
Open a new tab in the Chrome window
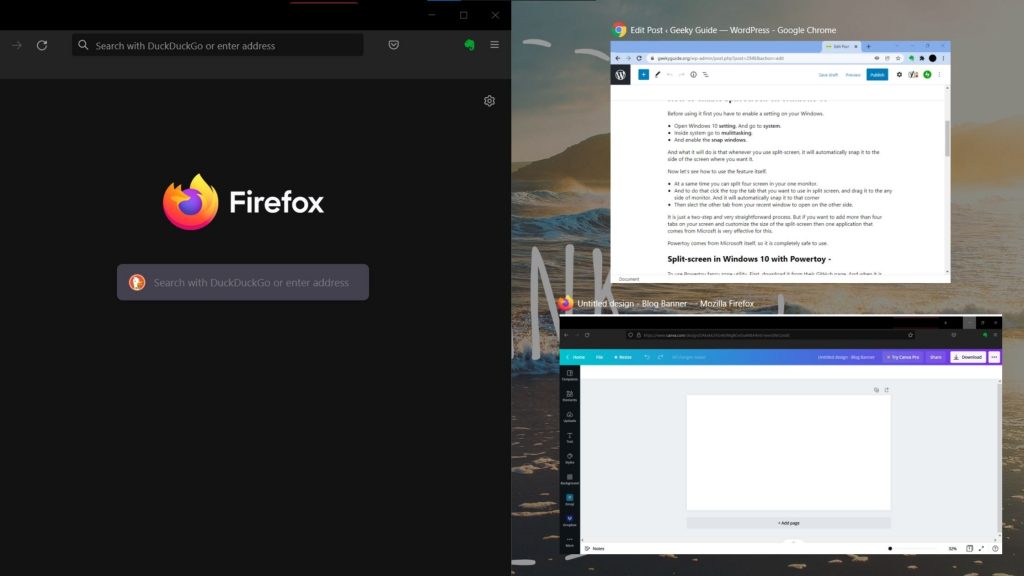pyautogui.click(x=868, y=46)
